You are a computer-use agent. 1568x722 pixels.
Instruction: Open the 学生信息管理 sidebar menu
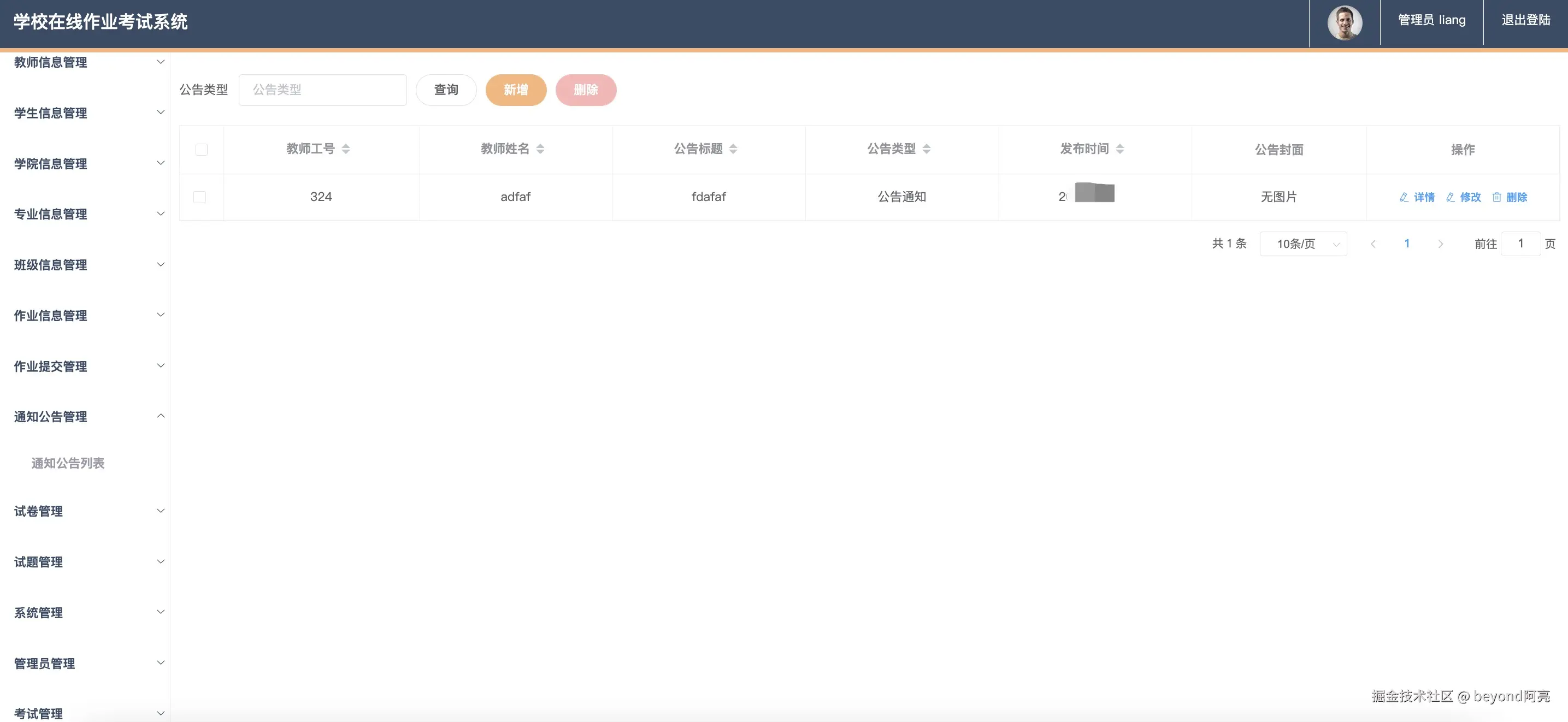(x=86, y=113)
